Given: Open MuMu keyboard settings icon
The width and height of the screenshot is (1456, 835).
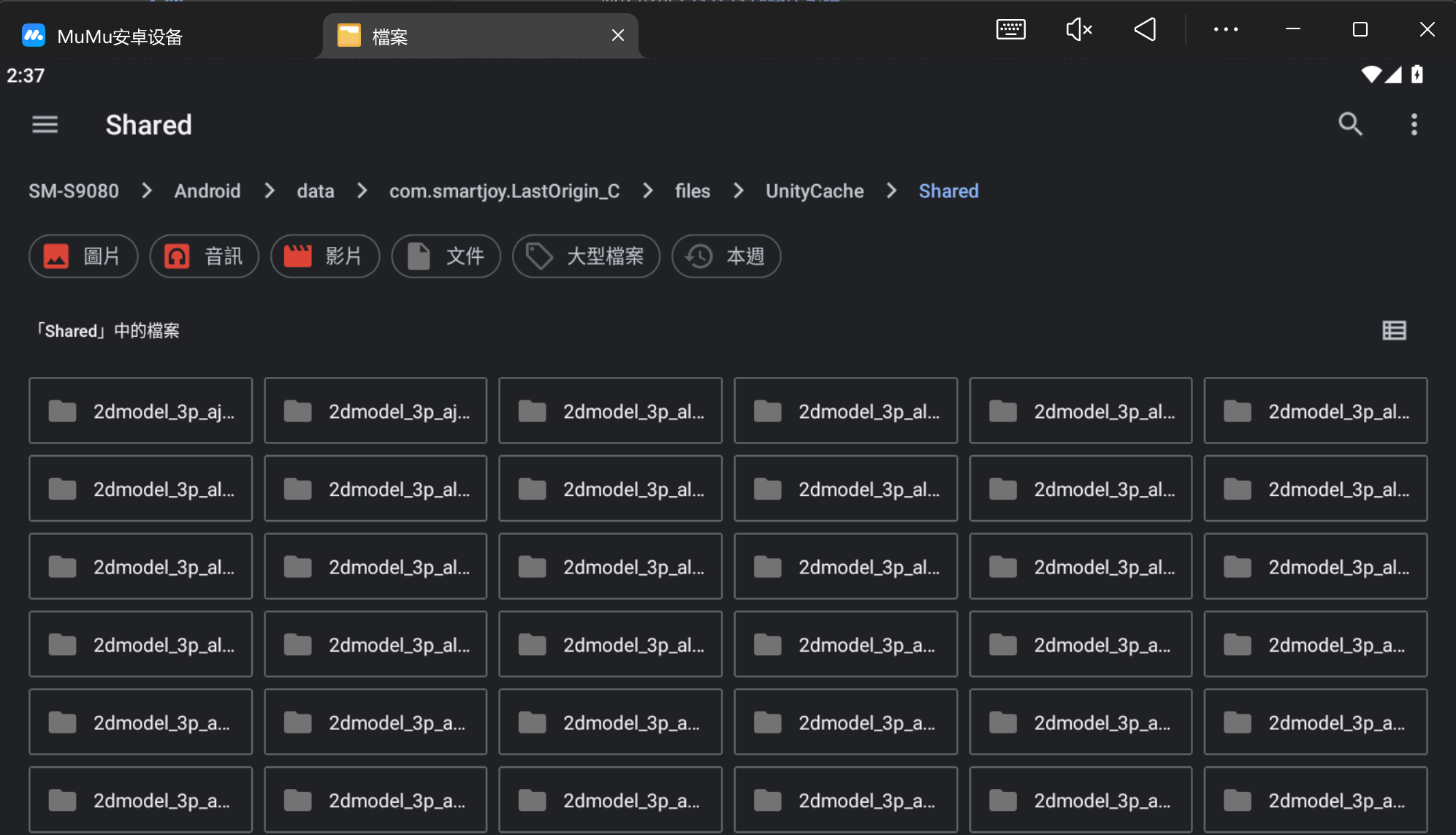Looking at the screenshot, I should 1010,30.
